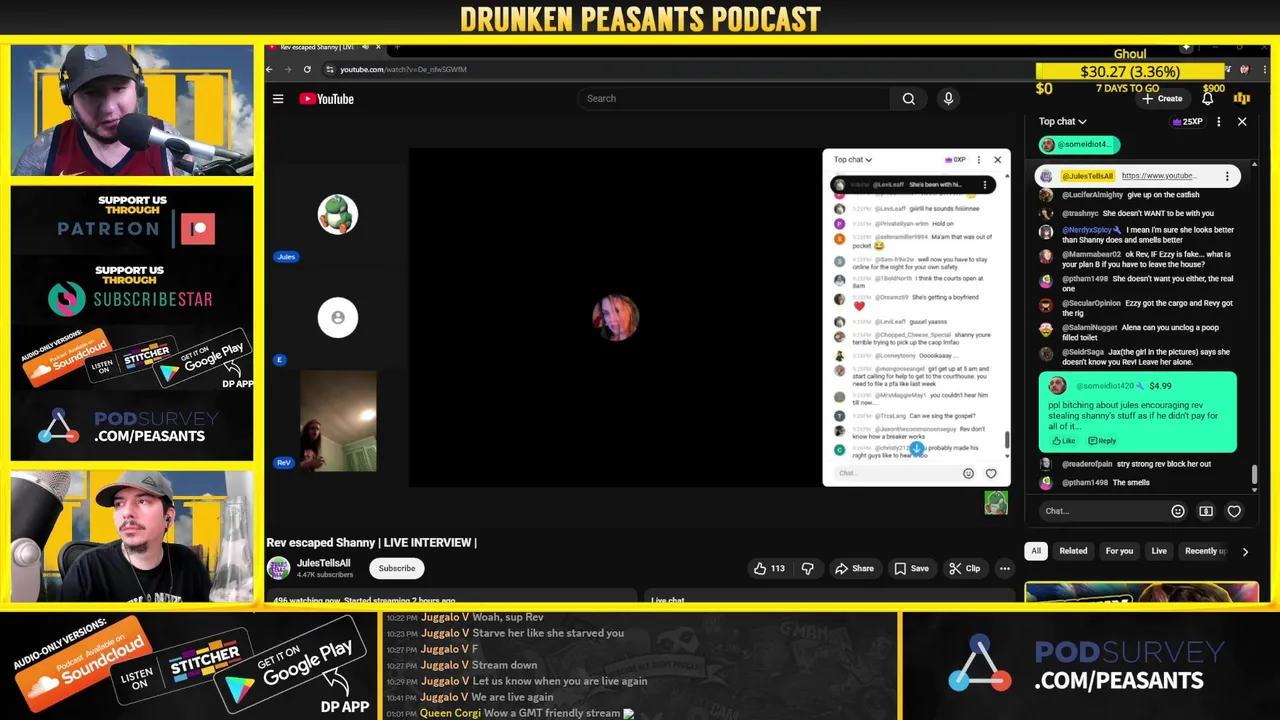1280x720 pixels.
Task: Send a heart reaction in right chat
Action: coord(1234,511)
